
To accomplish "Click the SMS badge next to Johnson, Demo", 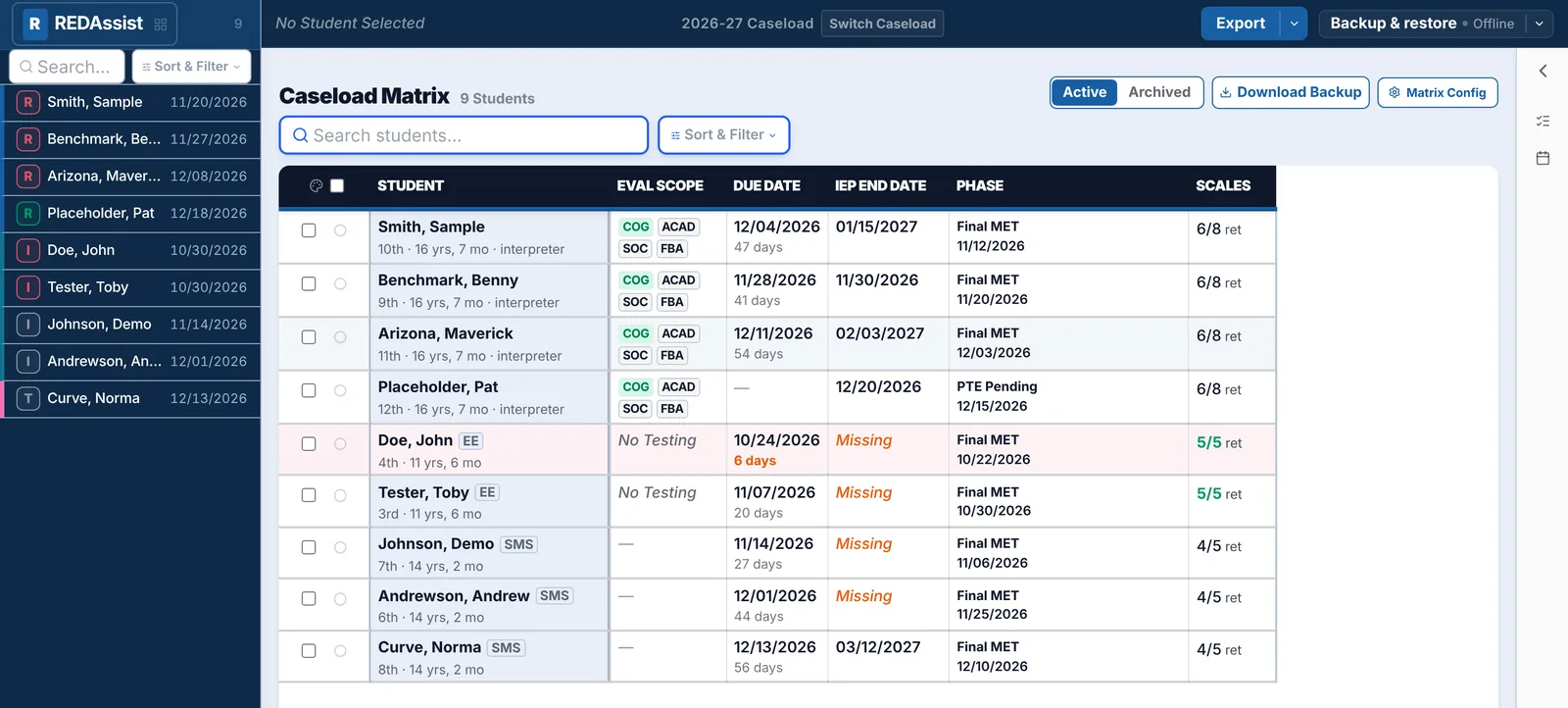I will 518,544.
